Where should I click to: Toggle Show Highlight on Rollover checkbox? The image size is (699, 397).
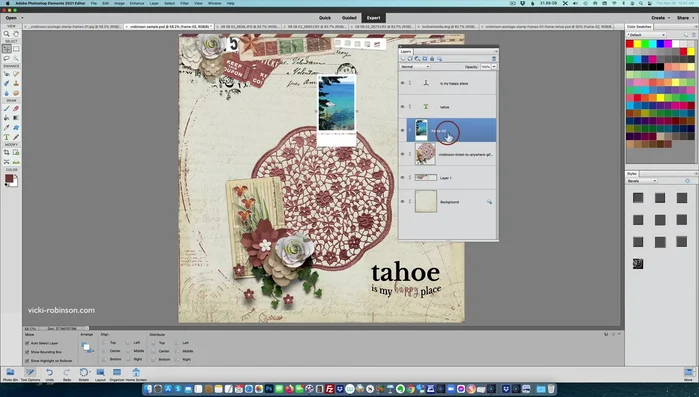coord(27,360)
